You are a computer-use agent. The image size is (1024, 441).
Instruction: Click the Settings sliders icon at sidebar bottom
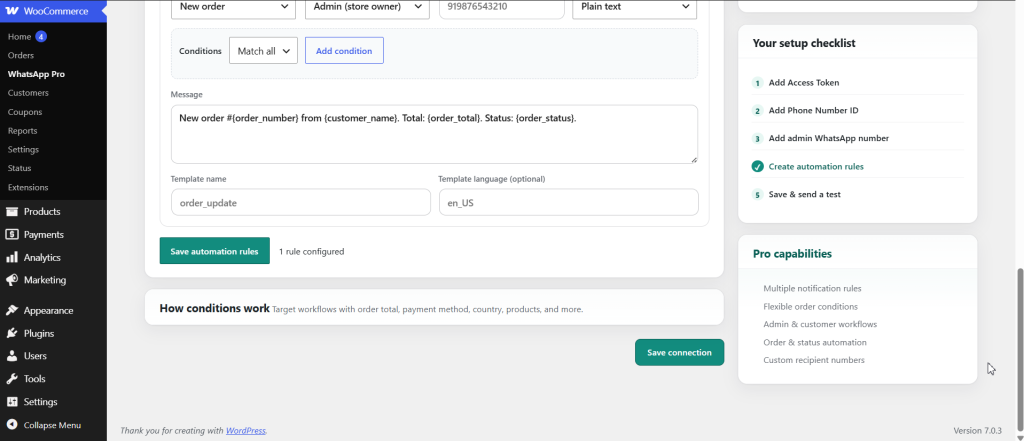12,402
